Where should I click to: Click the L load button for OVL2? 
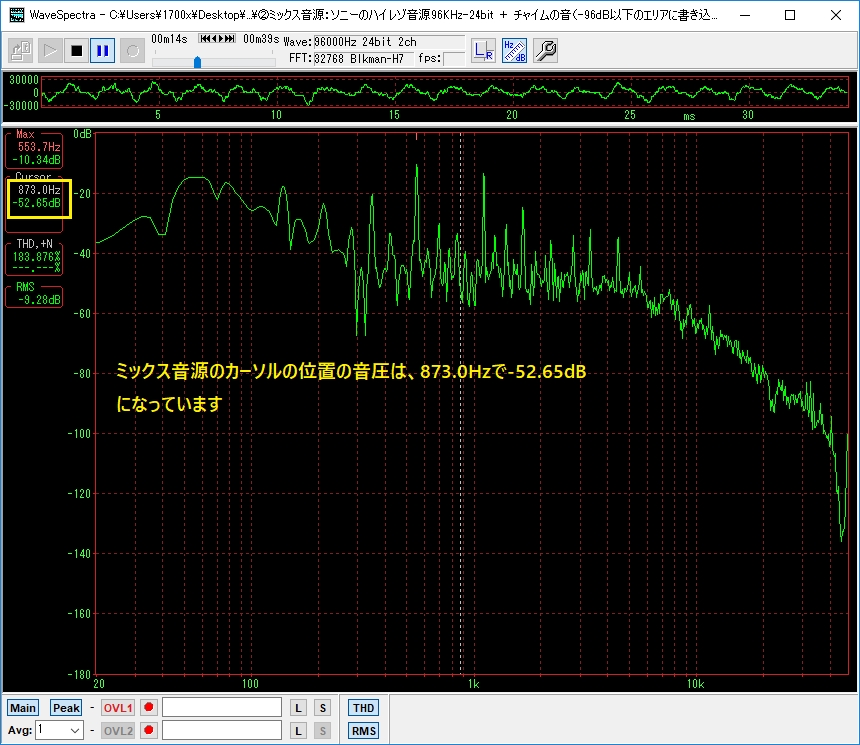[298, 731]
